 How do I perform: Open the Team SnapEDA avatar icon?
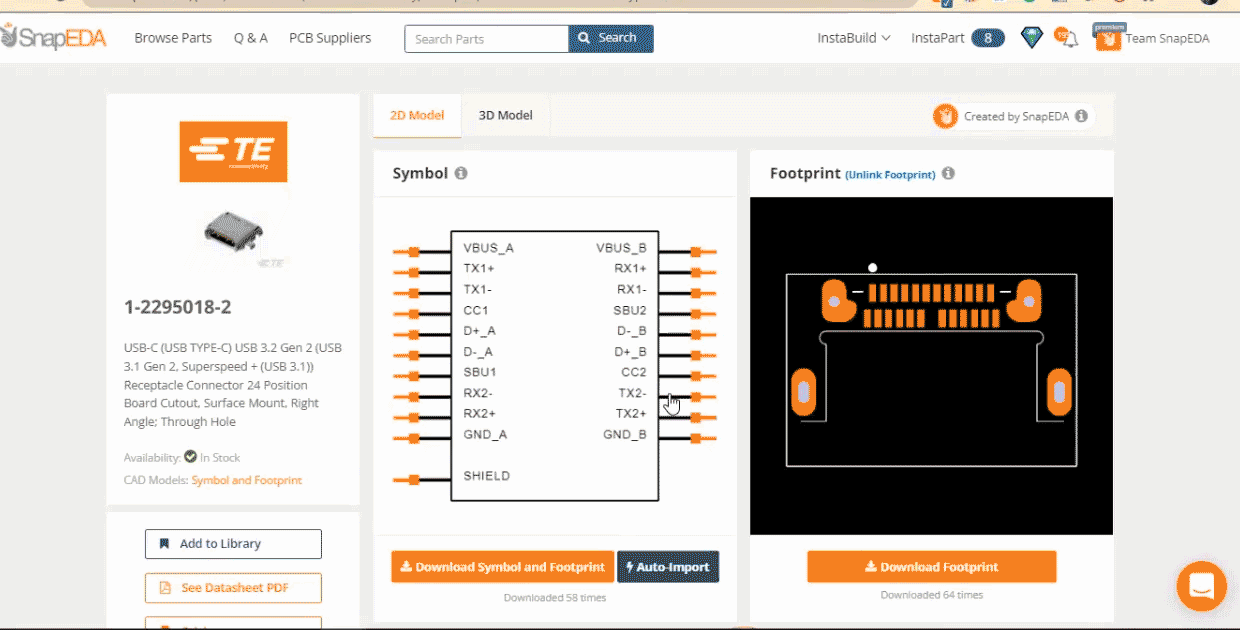tap(1108, 39)
